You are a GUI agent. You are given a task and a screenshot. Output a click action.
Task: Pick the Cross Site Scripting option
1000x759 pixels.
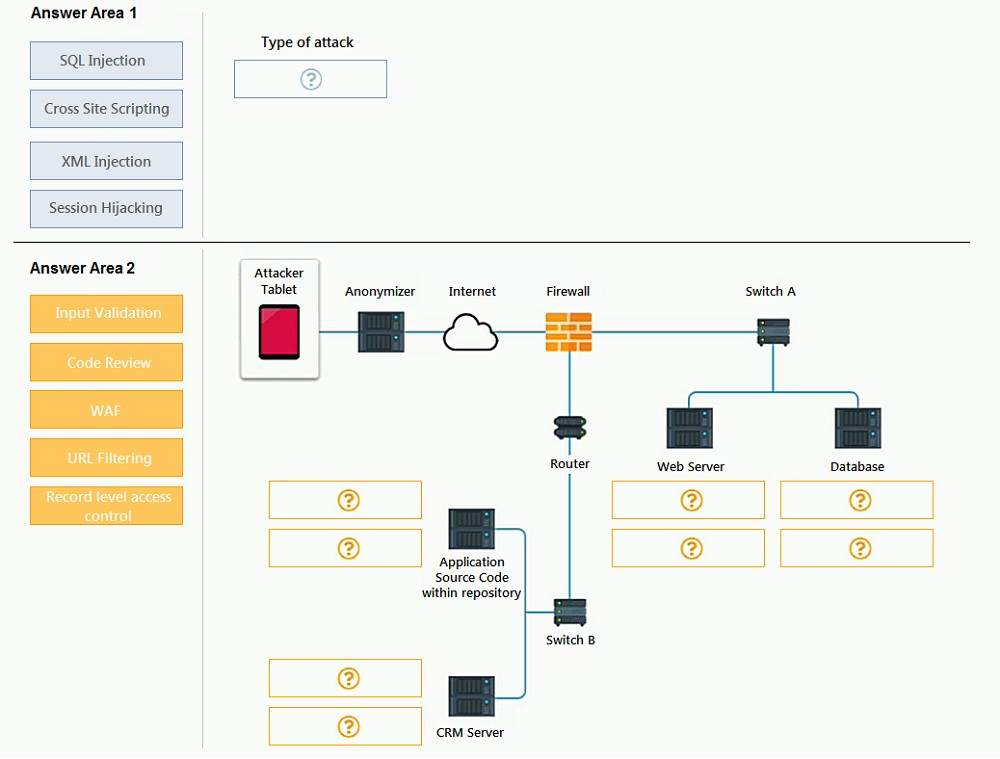107,109
